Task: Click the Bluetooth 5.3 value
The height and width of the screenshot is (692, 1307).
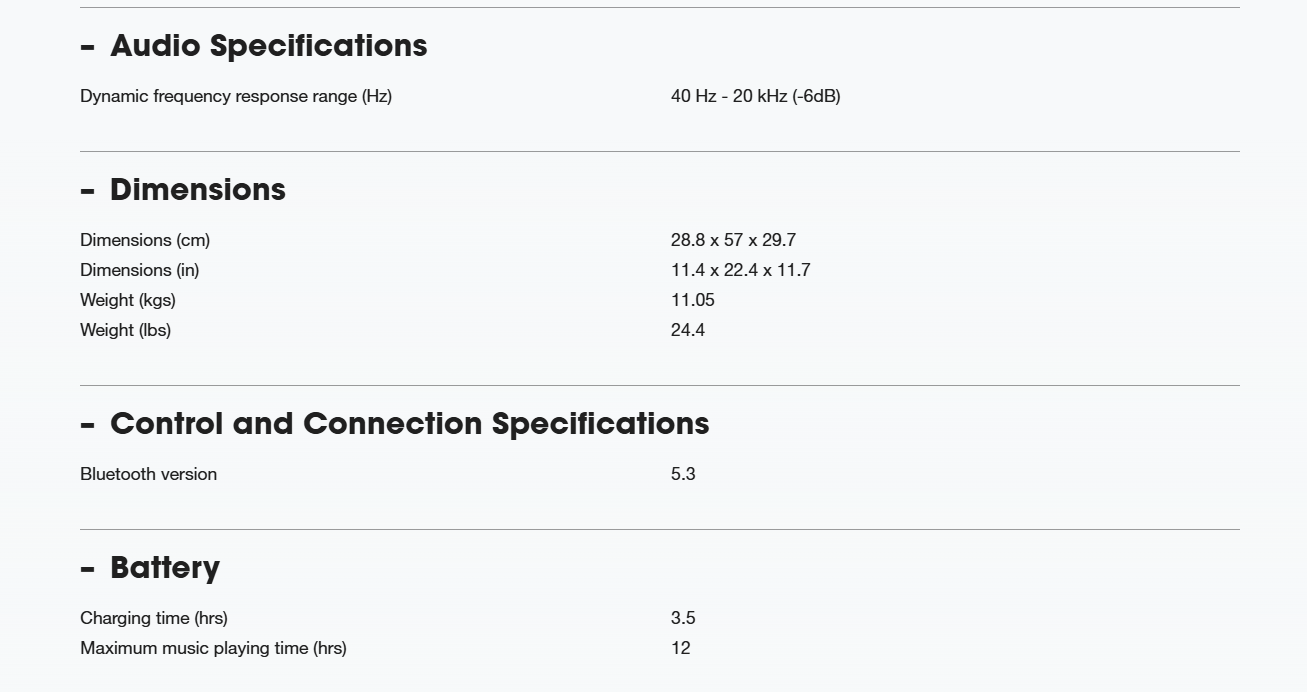Action: click(x=683, y=474)
